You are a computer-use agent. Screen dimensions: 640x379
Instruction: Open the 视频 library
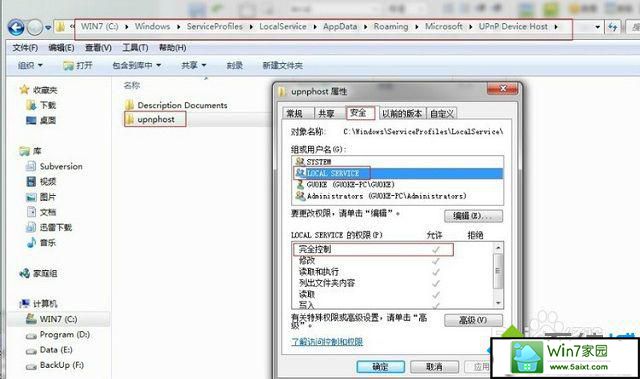41,182
